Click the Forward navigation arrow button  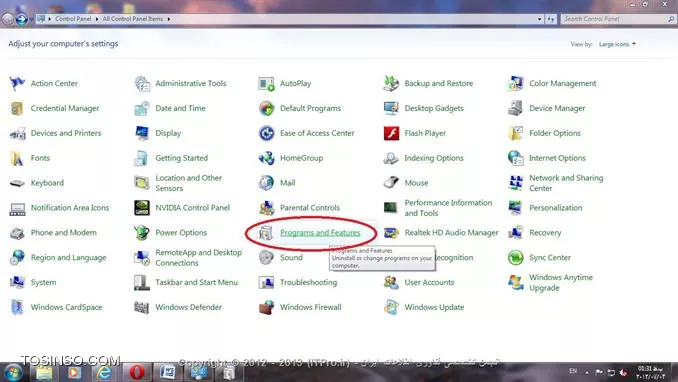point(21,19)
